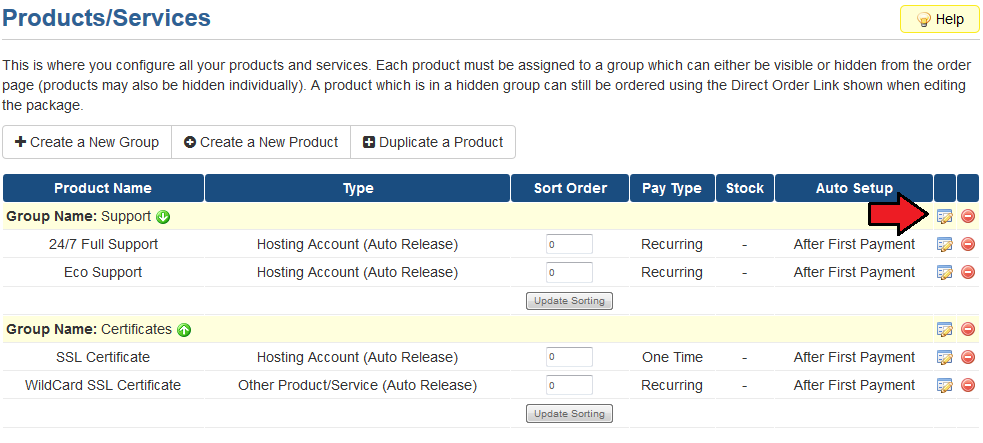Focus sort order field for WildCard SSL Certificate
Screen dimensions: 983x443
pyautogui.click(x=569, y=385)
